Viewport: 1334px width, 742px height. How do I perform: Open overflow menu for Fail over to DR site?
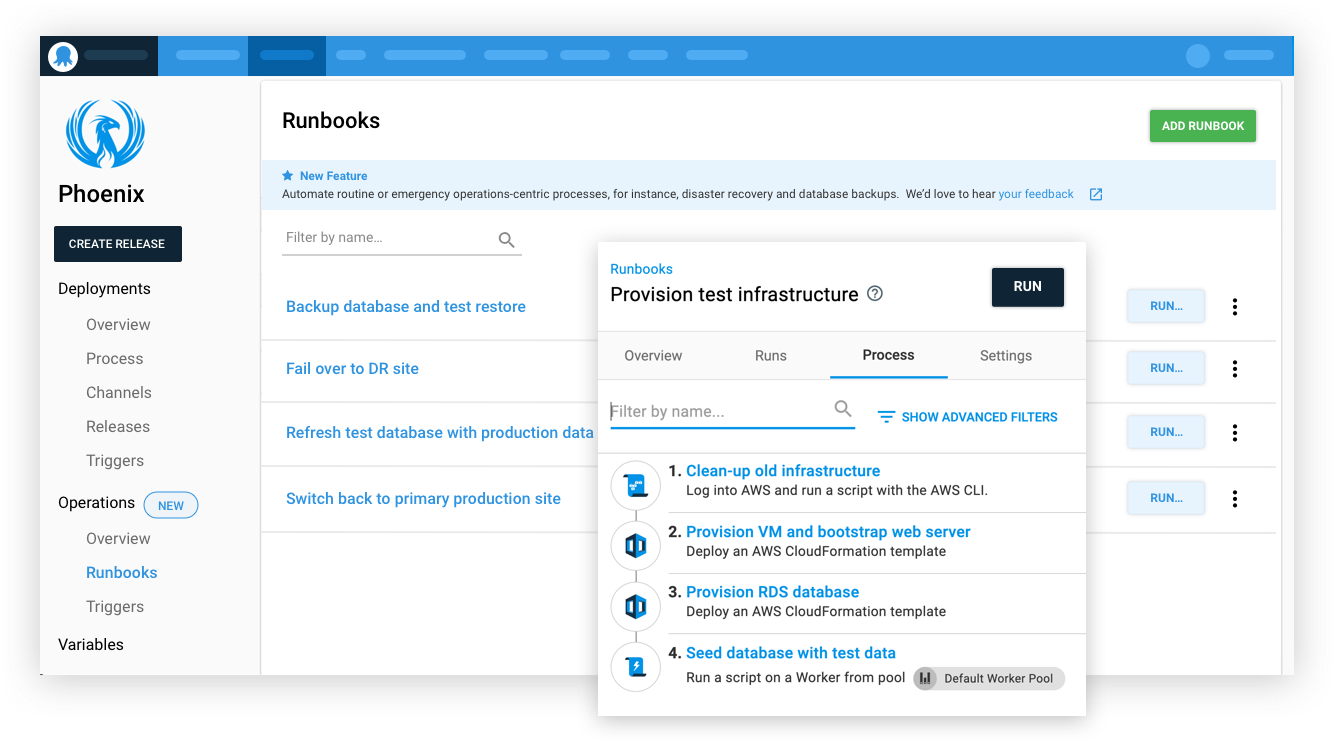click(x=1235, y=369)
